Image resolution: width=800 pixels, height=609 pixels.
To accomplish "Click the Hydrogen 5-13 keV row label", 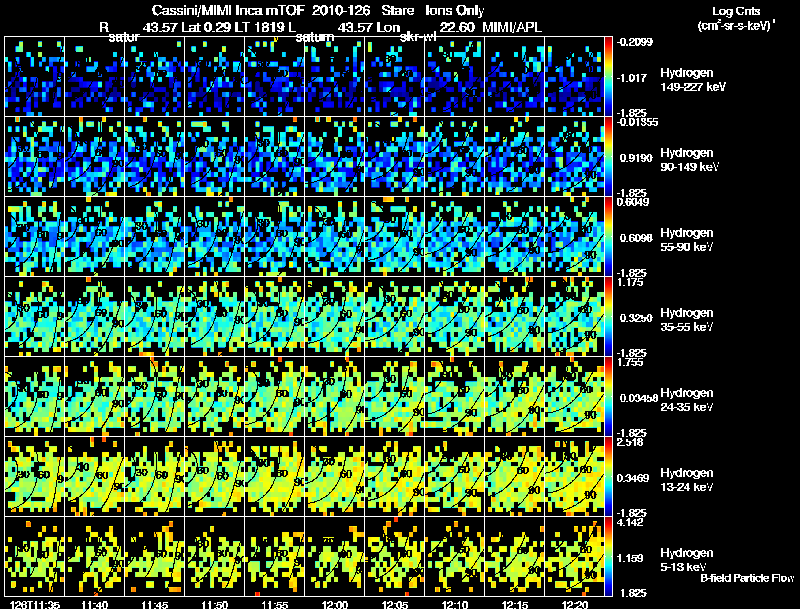I will point(687,560).
